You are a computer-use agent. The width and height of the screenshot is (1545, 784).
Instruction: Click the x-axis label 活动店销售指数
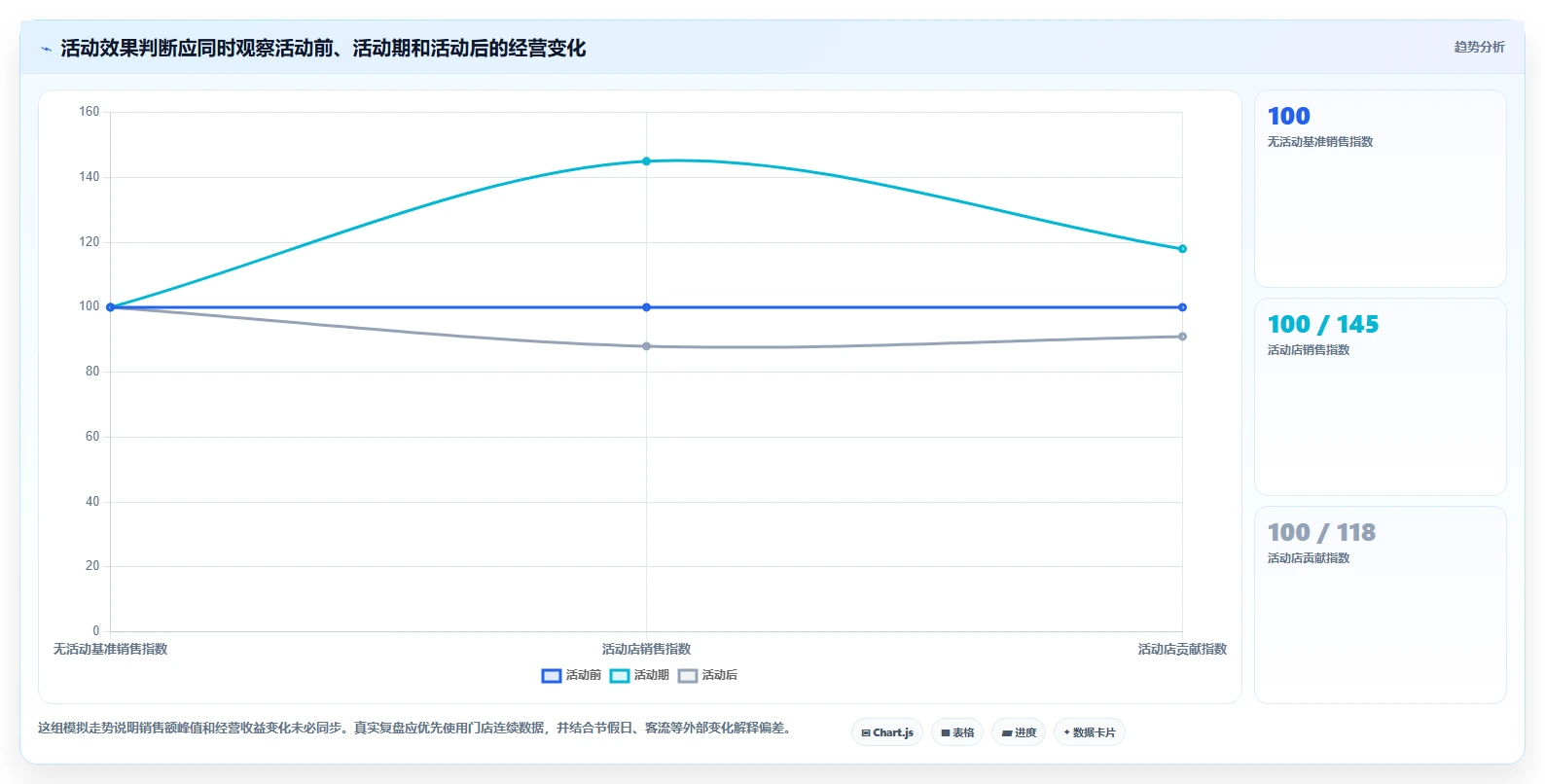coord(646,649)
